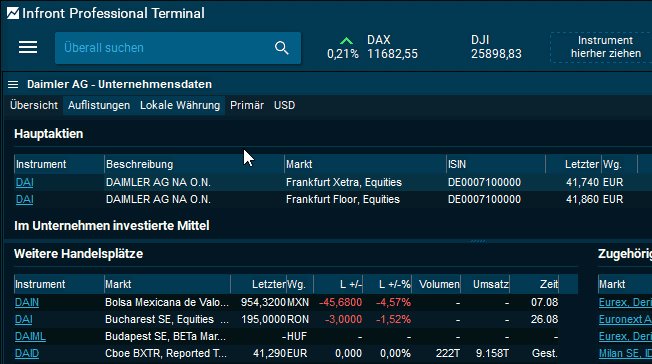Click the search magnifier icon
Screen dimensions: 652x364
[x=282, y=48]
